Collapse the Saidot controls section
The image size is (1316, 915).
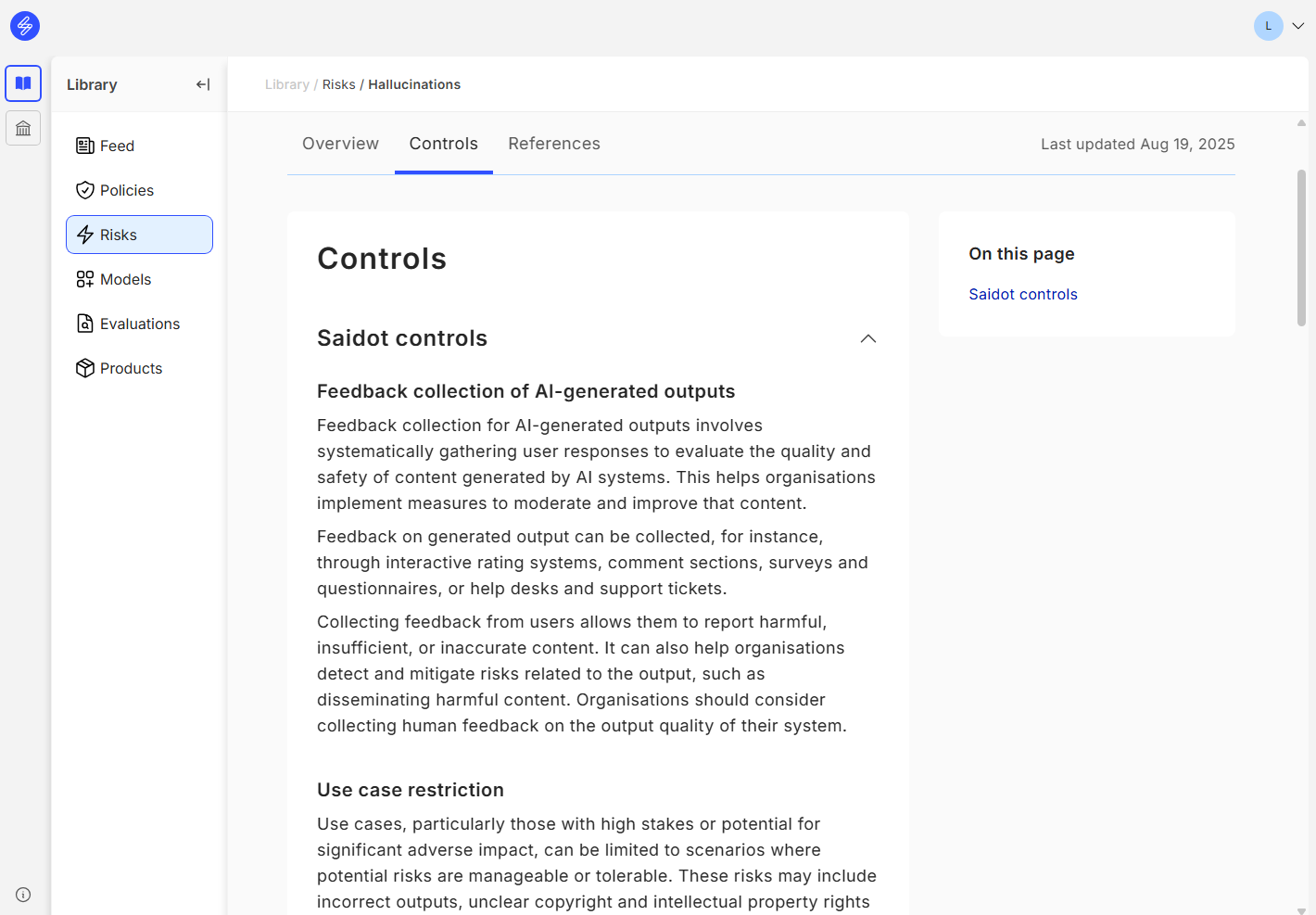pyautogui.click(x=867, y=338)
